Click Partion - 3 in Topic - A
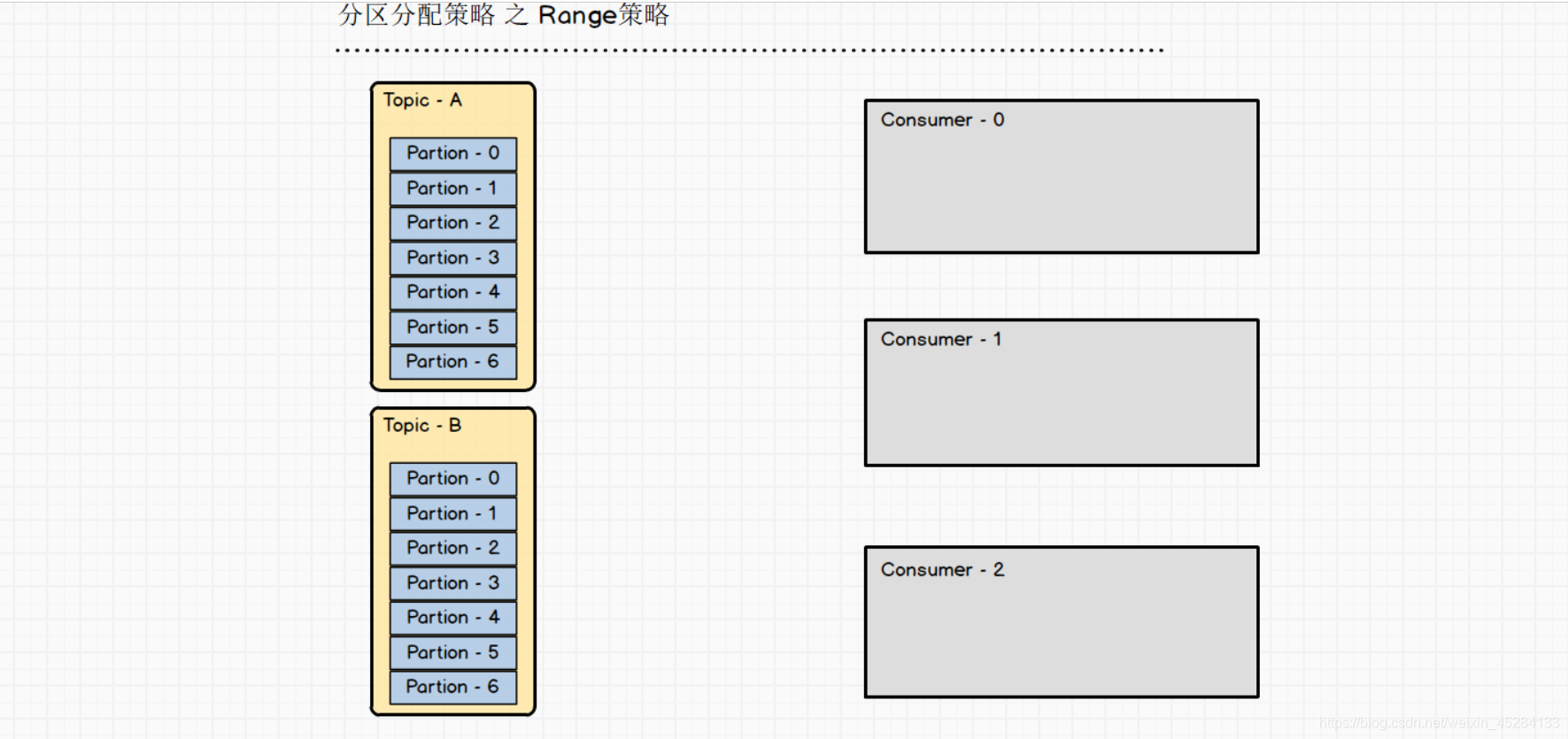 [453, 258]
